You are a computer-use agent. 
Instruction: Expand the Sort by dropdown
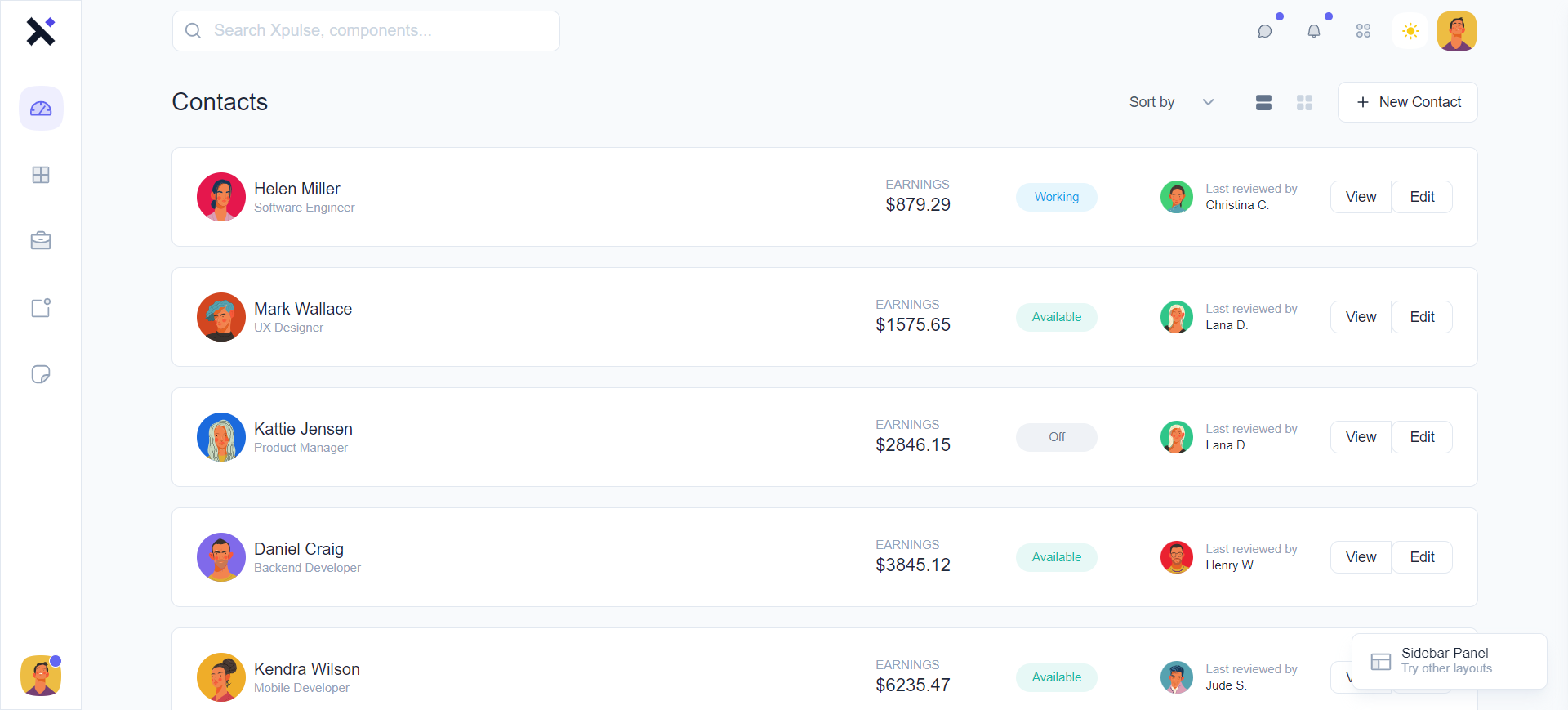1171,102
